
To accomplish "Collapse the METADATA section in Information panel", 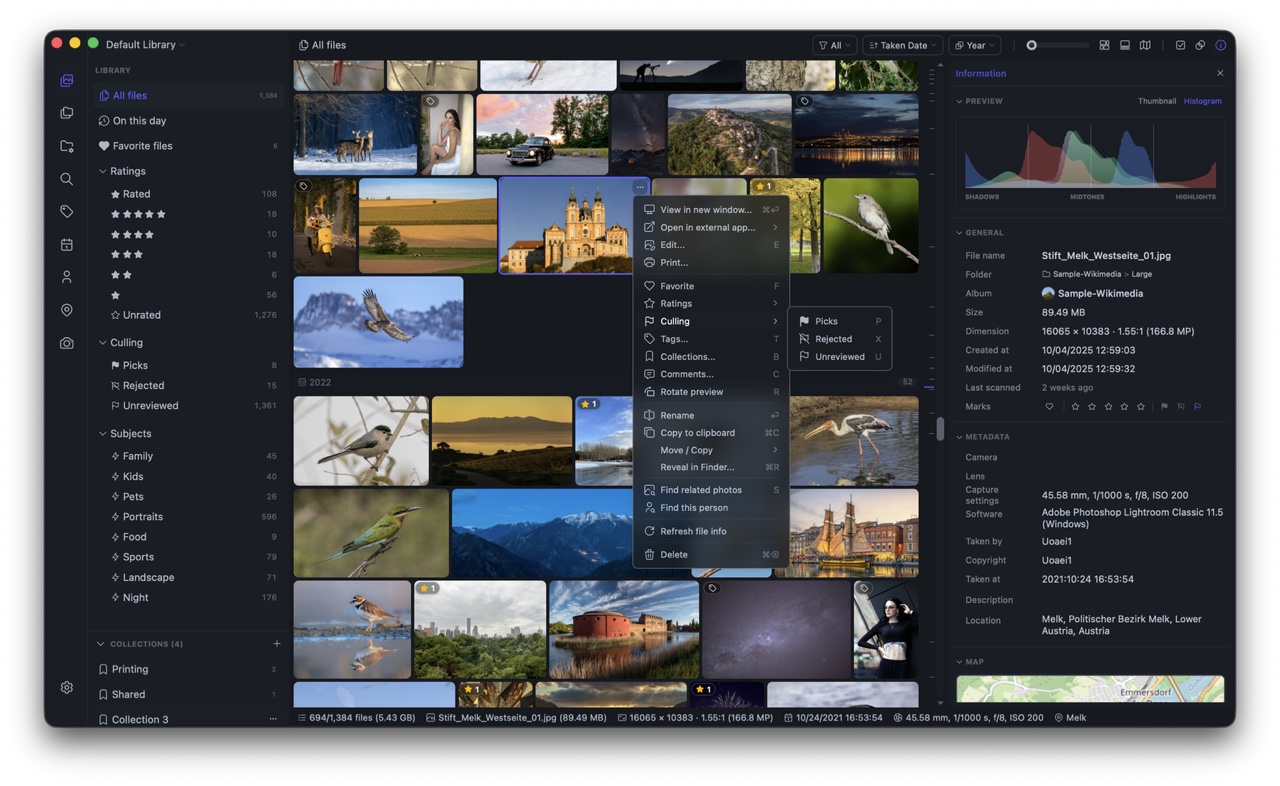I will coord(960,437).
